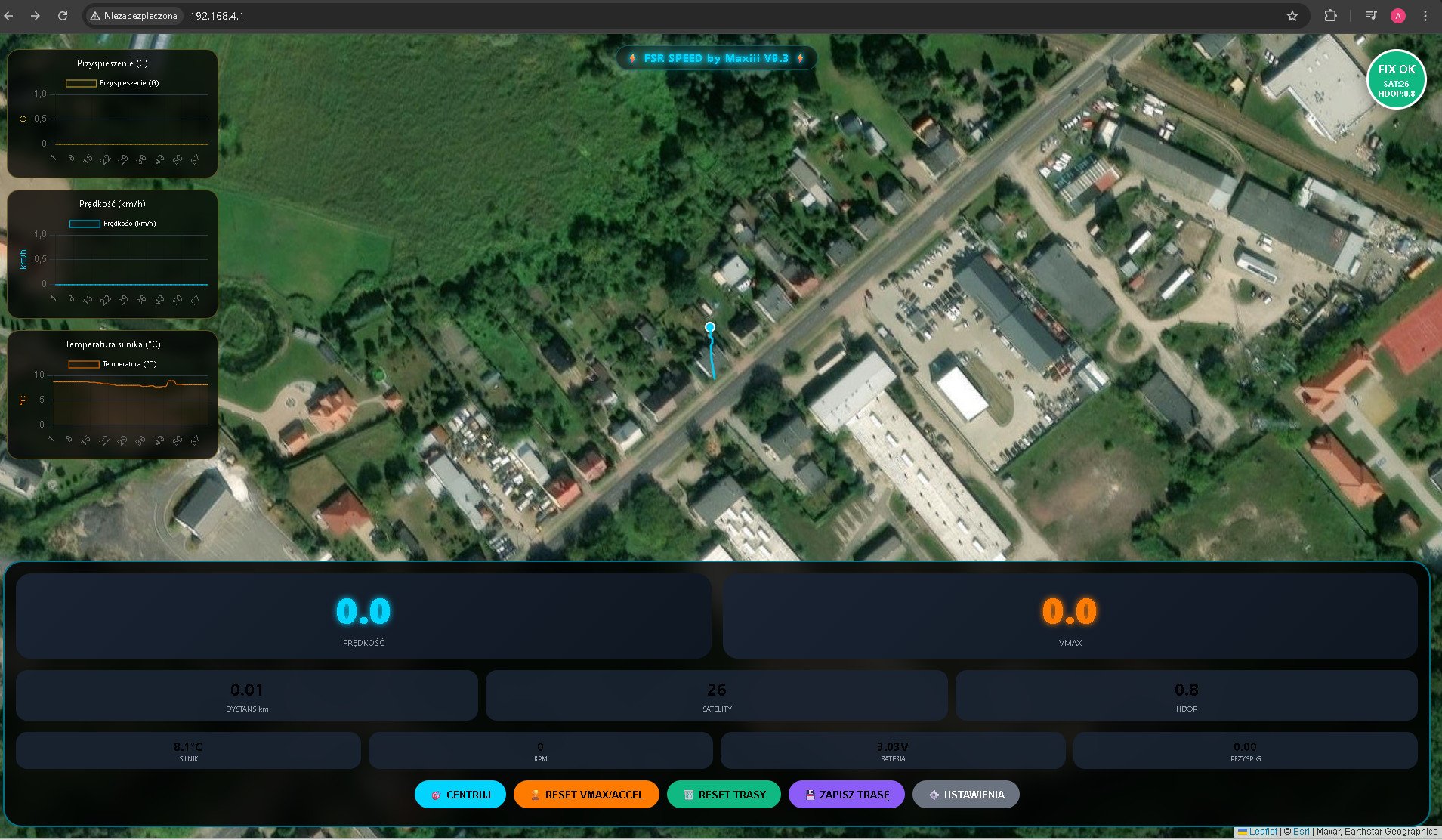Screen dimensions: 1442x840
Task: Toggle the Temperatura (°C) chart legend
Action: 112,364
